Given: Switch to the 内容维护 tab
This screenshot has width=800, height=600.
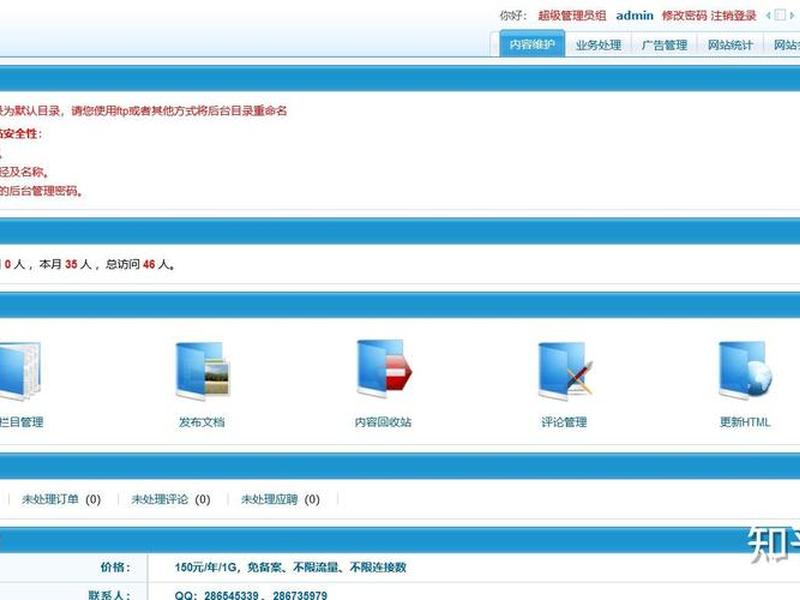Looking at the screenshot, I should coord(532,44).
